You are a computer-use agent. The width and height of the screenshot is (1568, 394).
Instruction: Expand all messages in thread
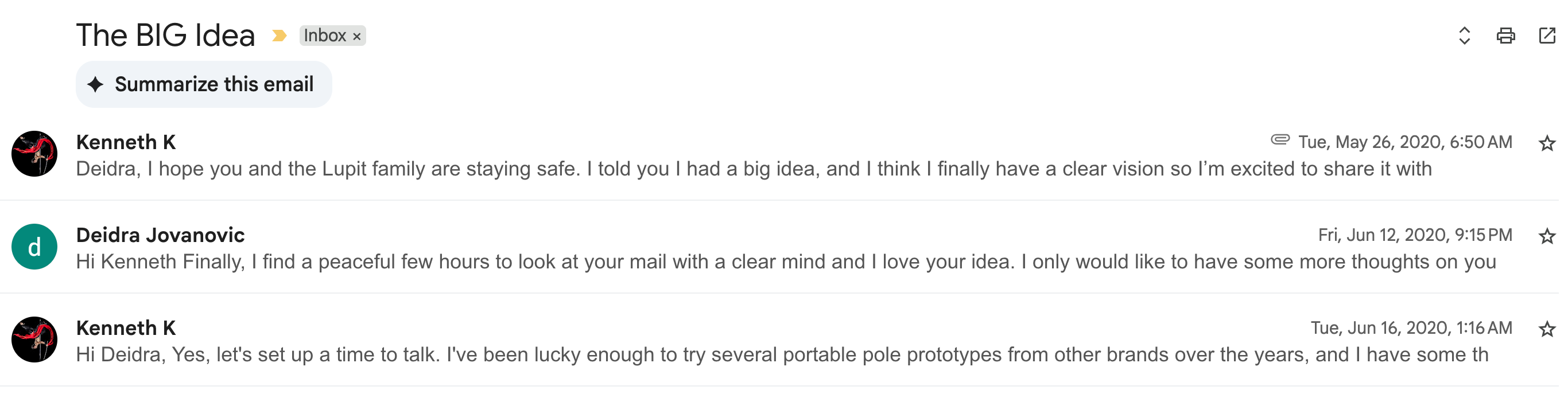1464,36
